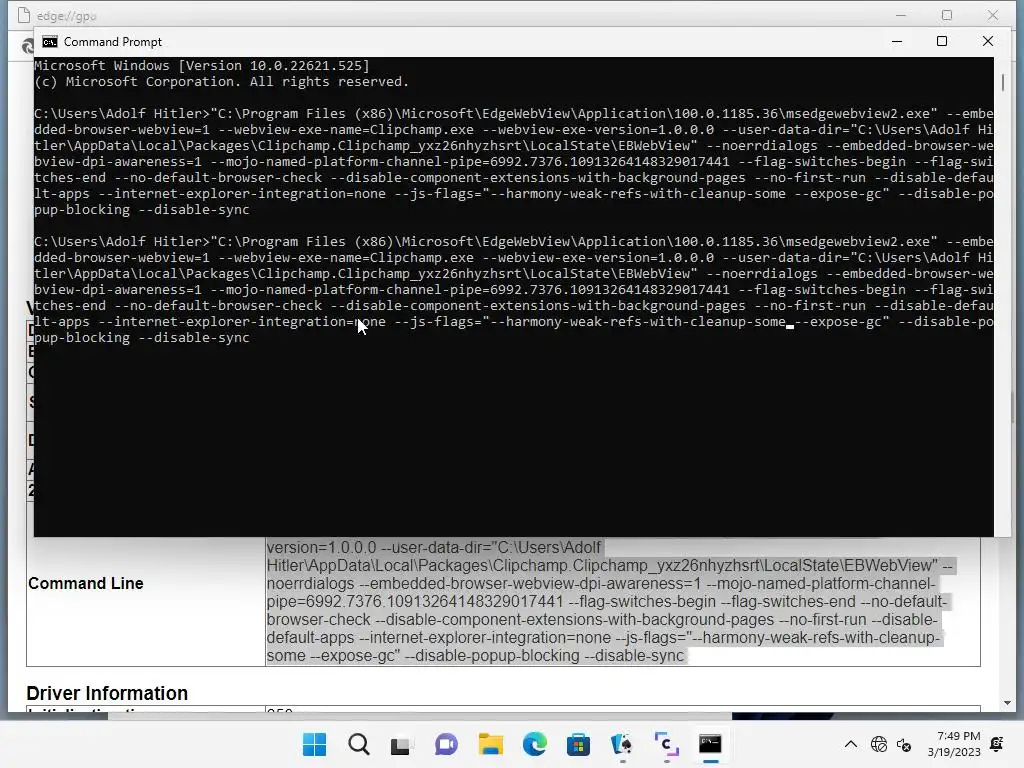
Task: Click the highlighted command line value text
Action: pos(610,601)
